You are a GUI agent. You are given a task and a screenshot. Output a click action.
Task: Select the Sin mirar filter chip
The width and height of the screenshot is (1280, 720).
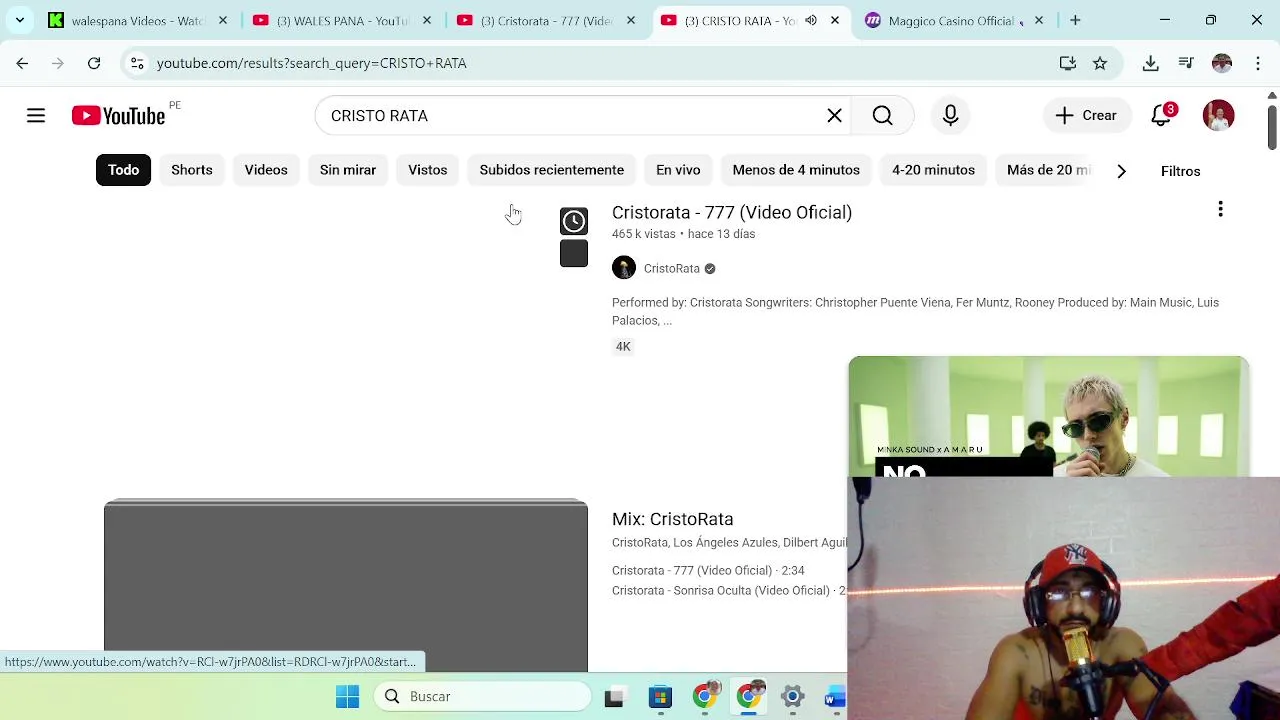[x=348, y=170]
